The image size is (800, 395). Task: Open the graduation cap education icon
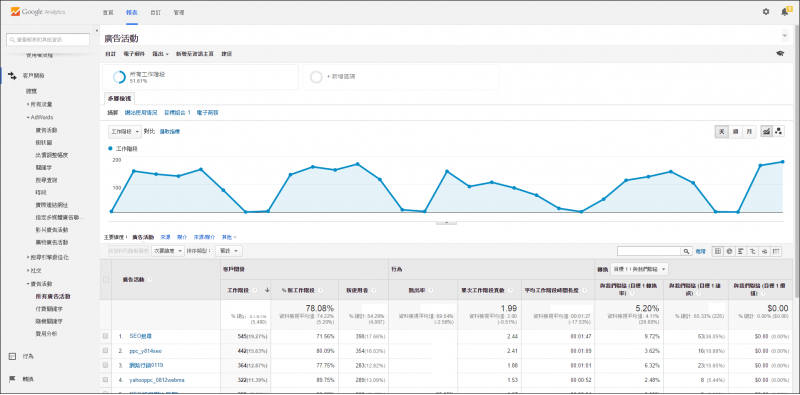(x=780, y=54)
